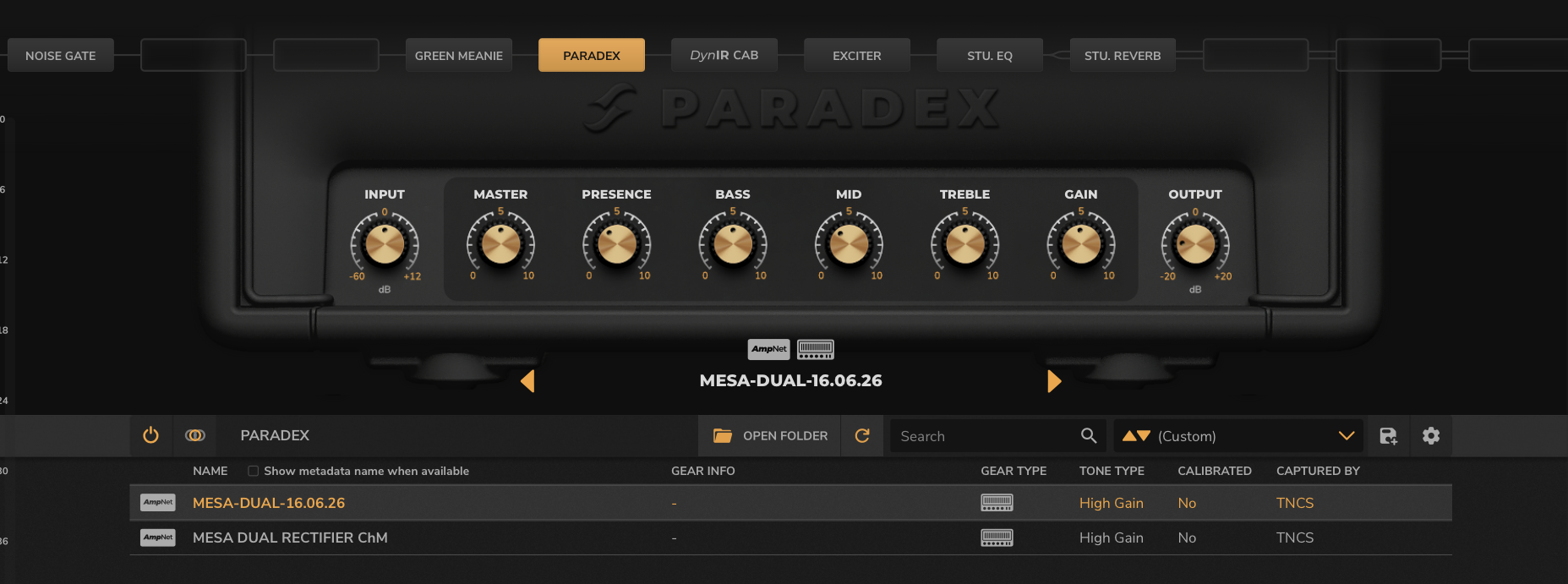Select the STU. REVERB block
The image size is (1568, 584).
click(1123, 55)
